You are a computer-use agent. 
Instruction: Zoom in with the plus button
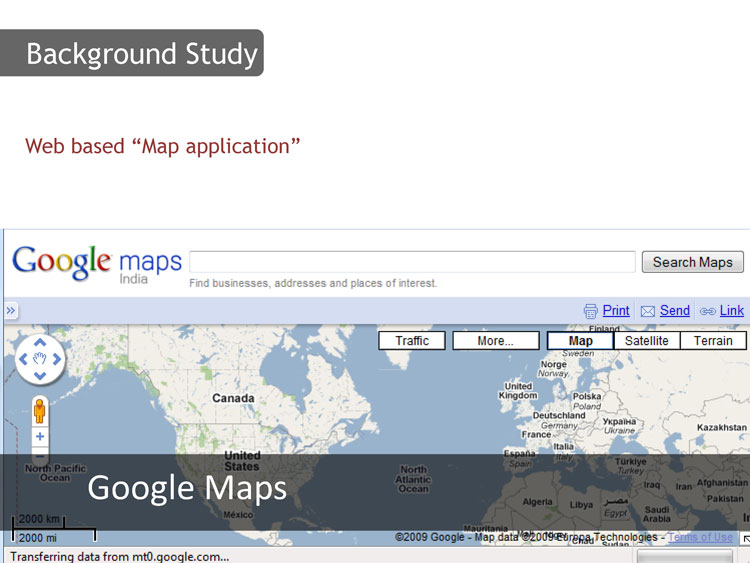[x=40, y=437]
